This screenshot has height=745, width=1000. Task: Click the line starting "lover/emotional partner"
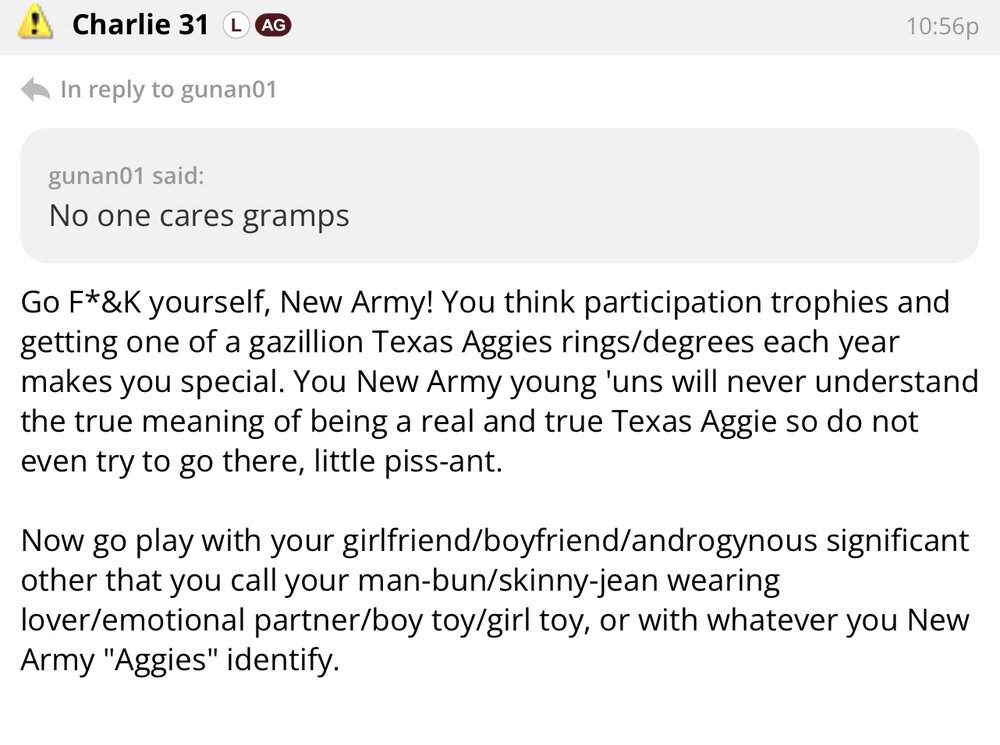pyautogui.click(x=494, y=620)
